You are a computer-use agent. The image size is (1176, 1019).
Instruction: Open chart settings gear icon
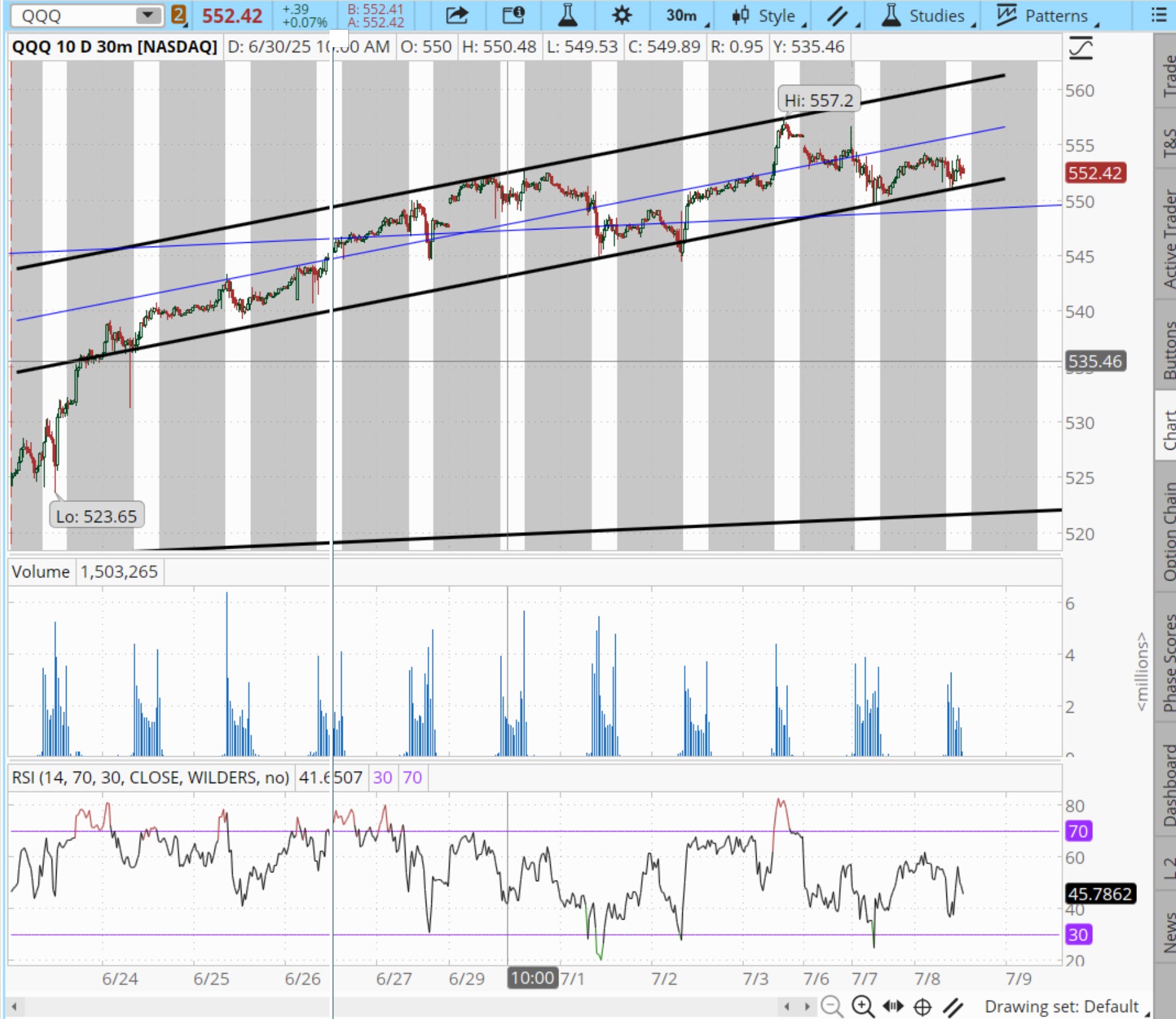point(621,15)
